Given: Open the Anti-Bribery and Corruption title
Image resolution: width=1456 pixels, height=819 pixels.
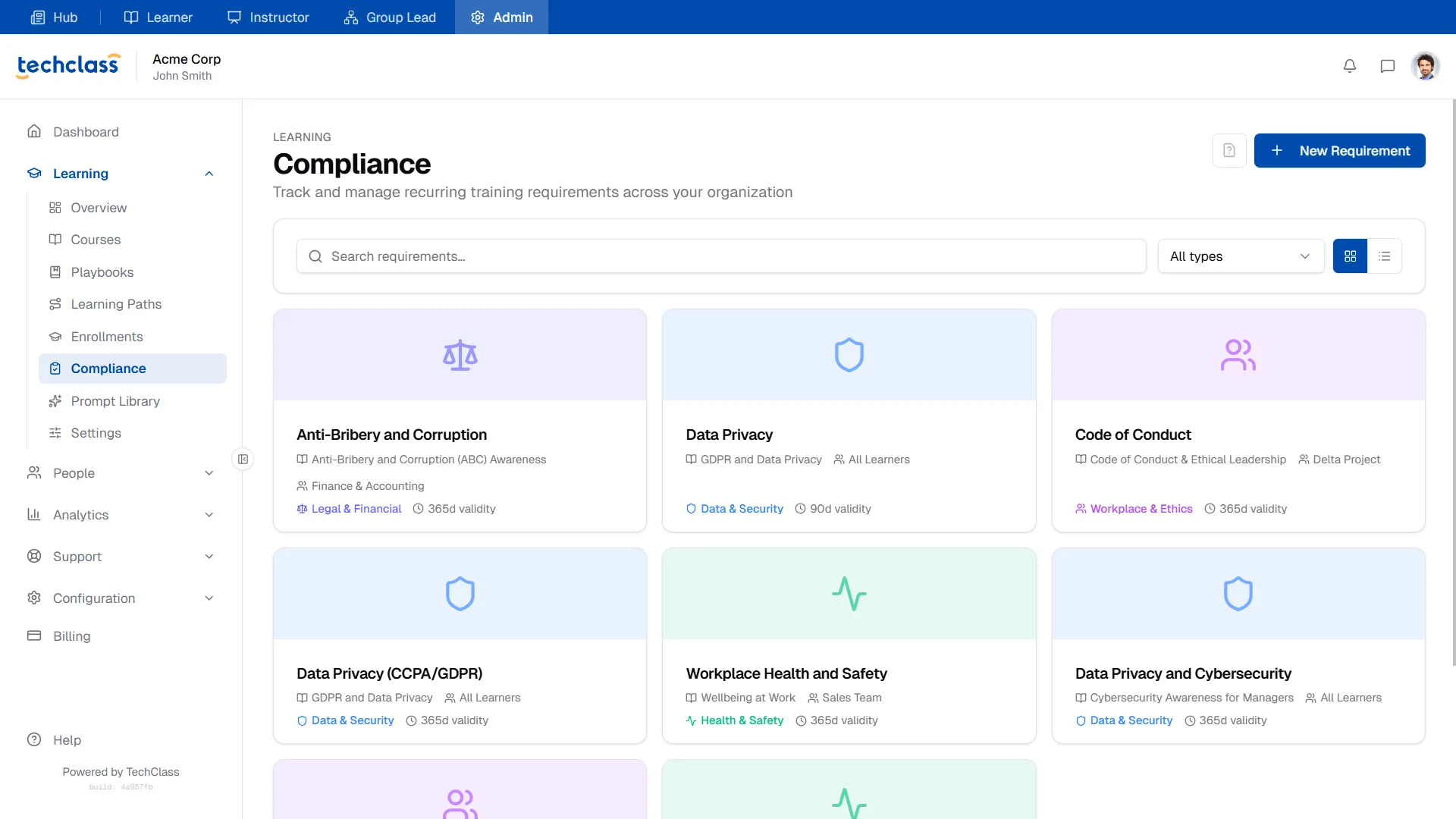Looking at the screenshot, I should tap(391, 435).
